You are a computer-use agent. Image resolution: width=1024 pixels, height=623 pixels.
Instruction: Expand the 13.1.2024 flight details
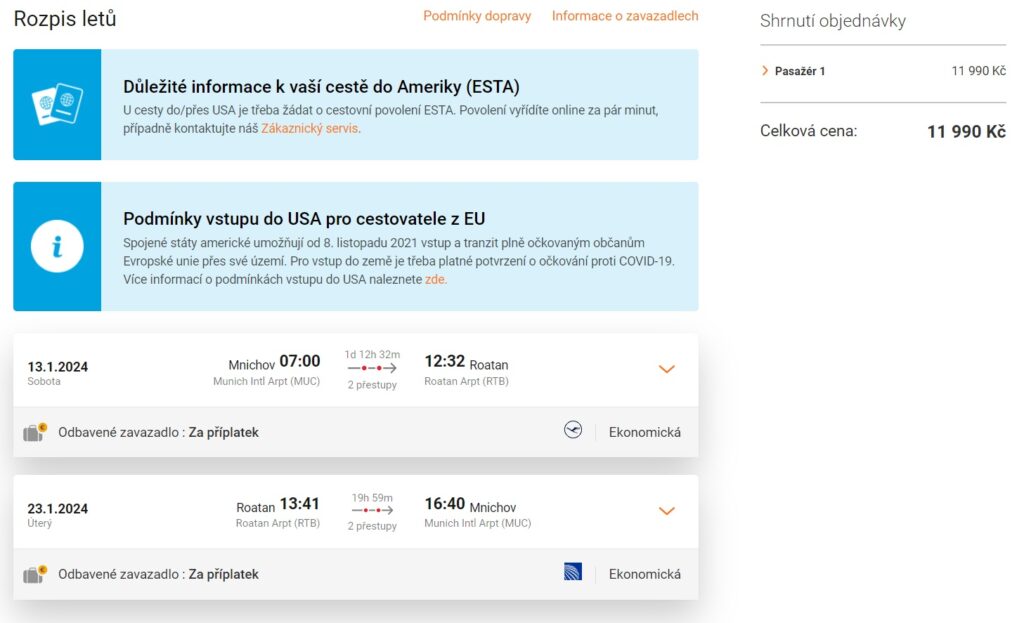coord(667,369)
